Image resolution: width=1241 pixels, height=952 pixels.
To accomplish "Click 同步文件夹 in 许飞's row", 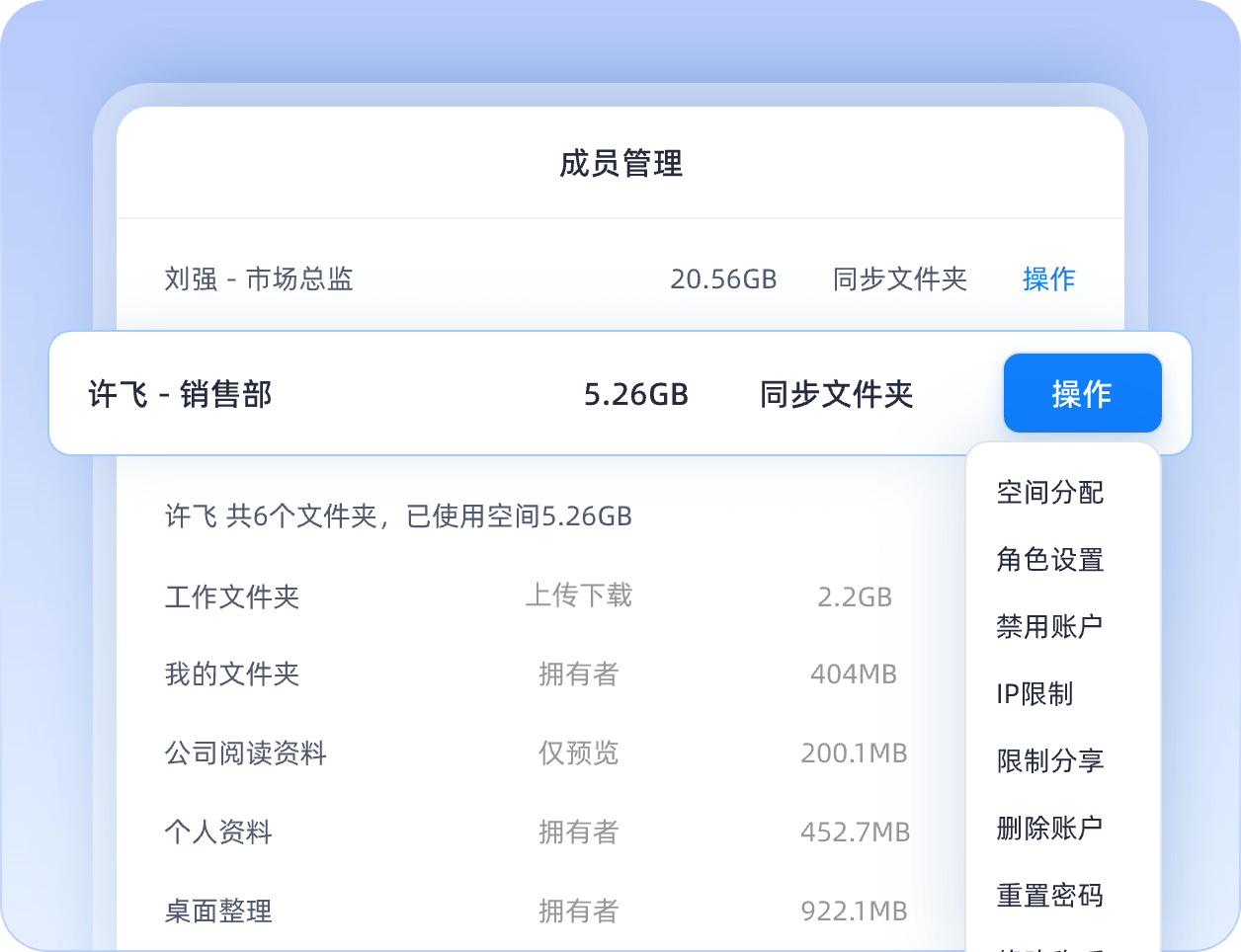I will tap(836, 395).
